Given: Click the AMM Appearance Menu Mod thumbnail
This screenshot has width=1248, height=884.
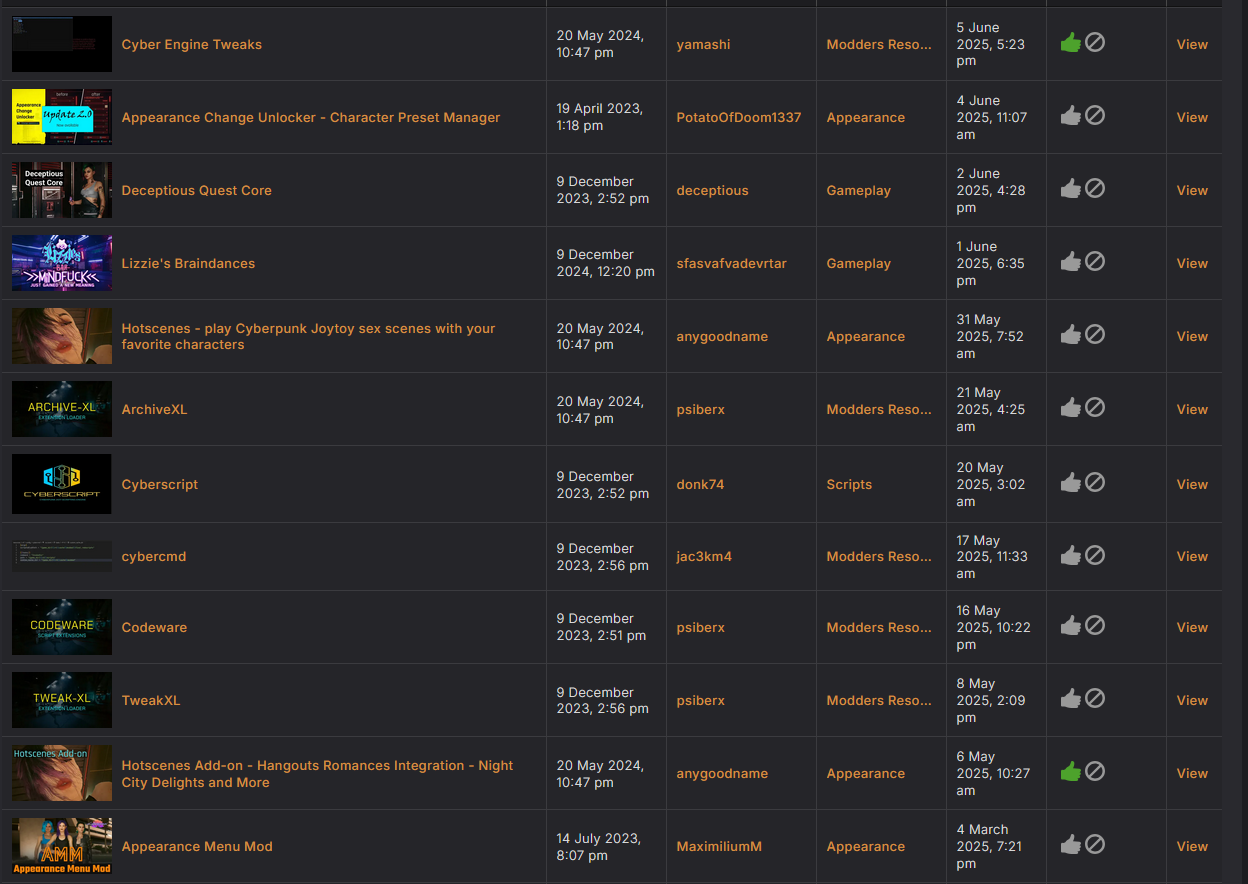Looking at the screenshot, I should point(62,846).
